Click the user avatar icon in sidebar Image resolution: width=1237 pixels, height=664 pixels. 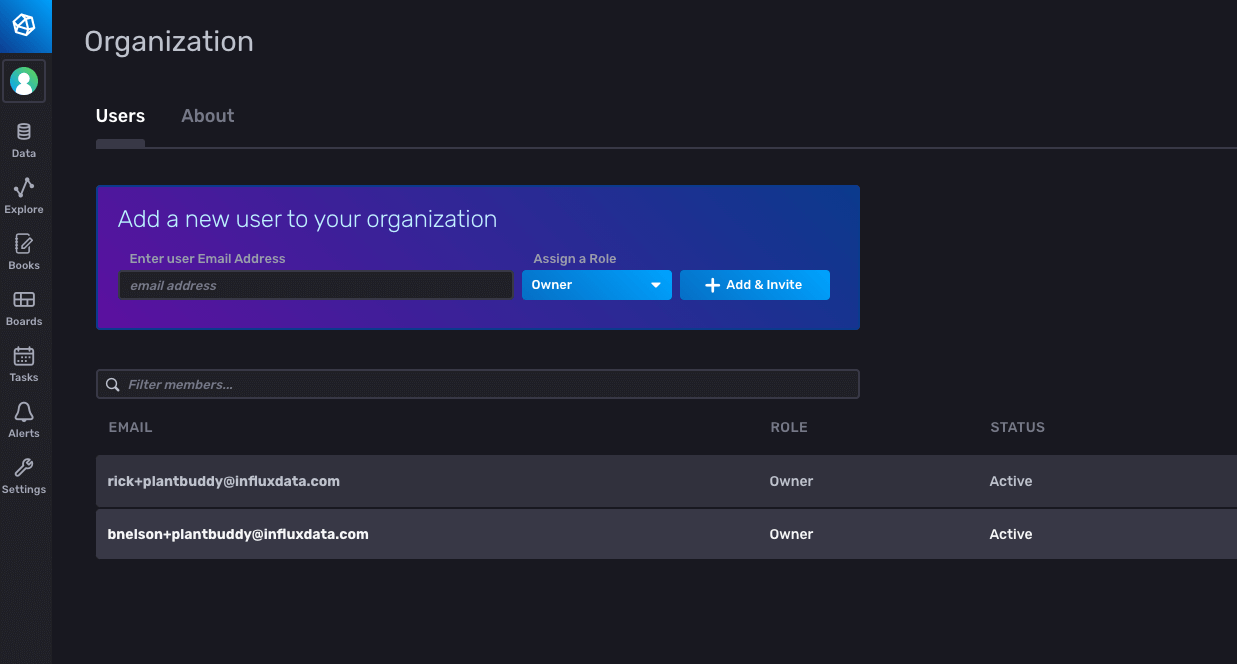(24, 81)
